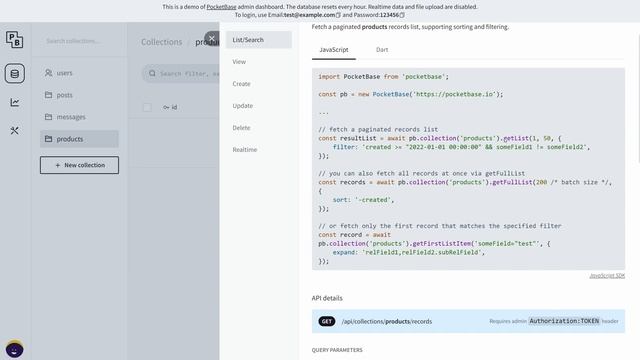Focus the records search filter bar
The height and width of the screenshot is (360, 640).
click(181, 73)
